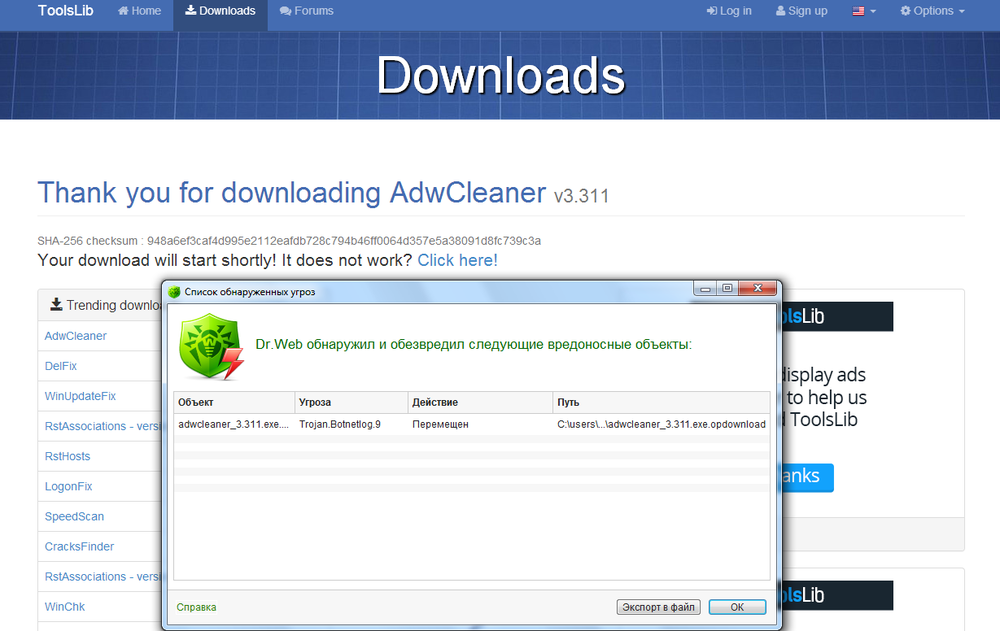Screen dimensions: 1000x631
Task: Select the adwcleaner_3.311.exe threat row
Action: coord(472,424)
